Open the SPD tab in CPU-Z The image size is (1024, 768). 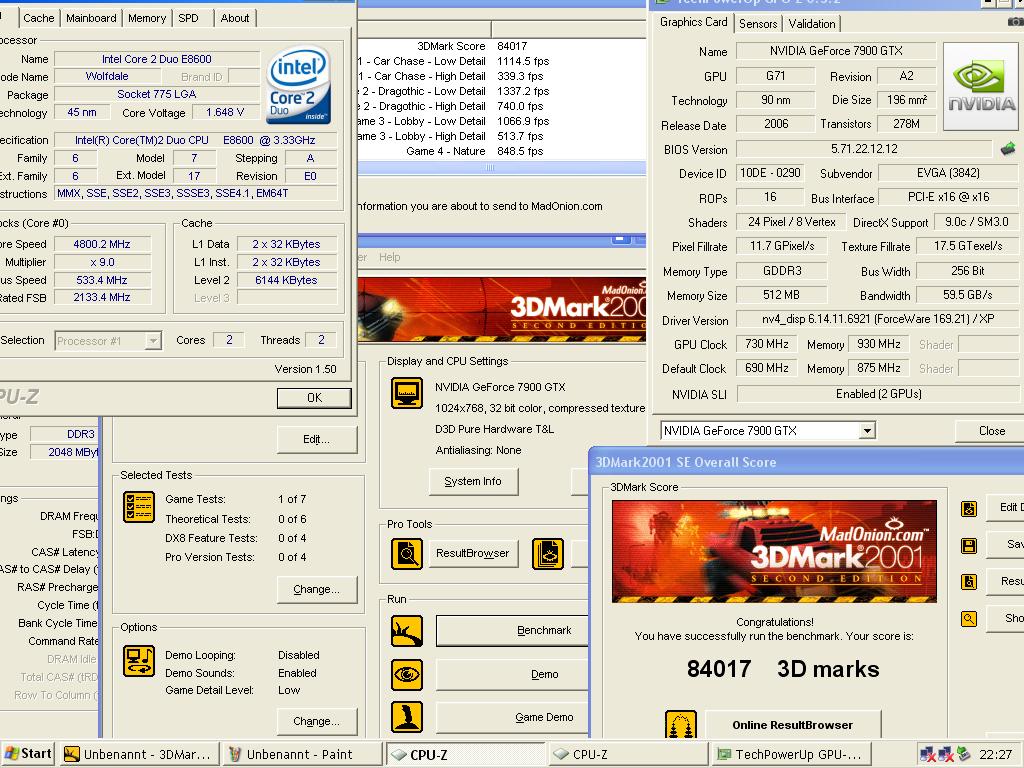[x=189, y=18]
